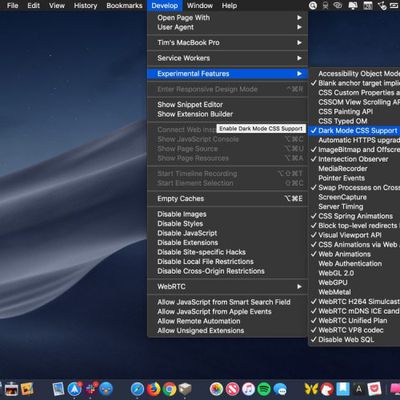Open Slack from the dock
The height and width of the screenshot is (400, 400).
pyautogui.click(x=90, y=389)
